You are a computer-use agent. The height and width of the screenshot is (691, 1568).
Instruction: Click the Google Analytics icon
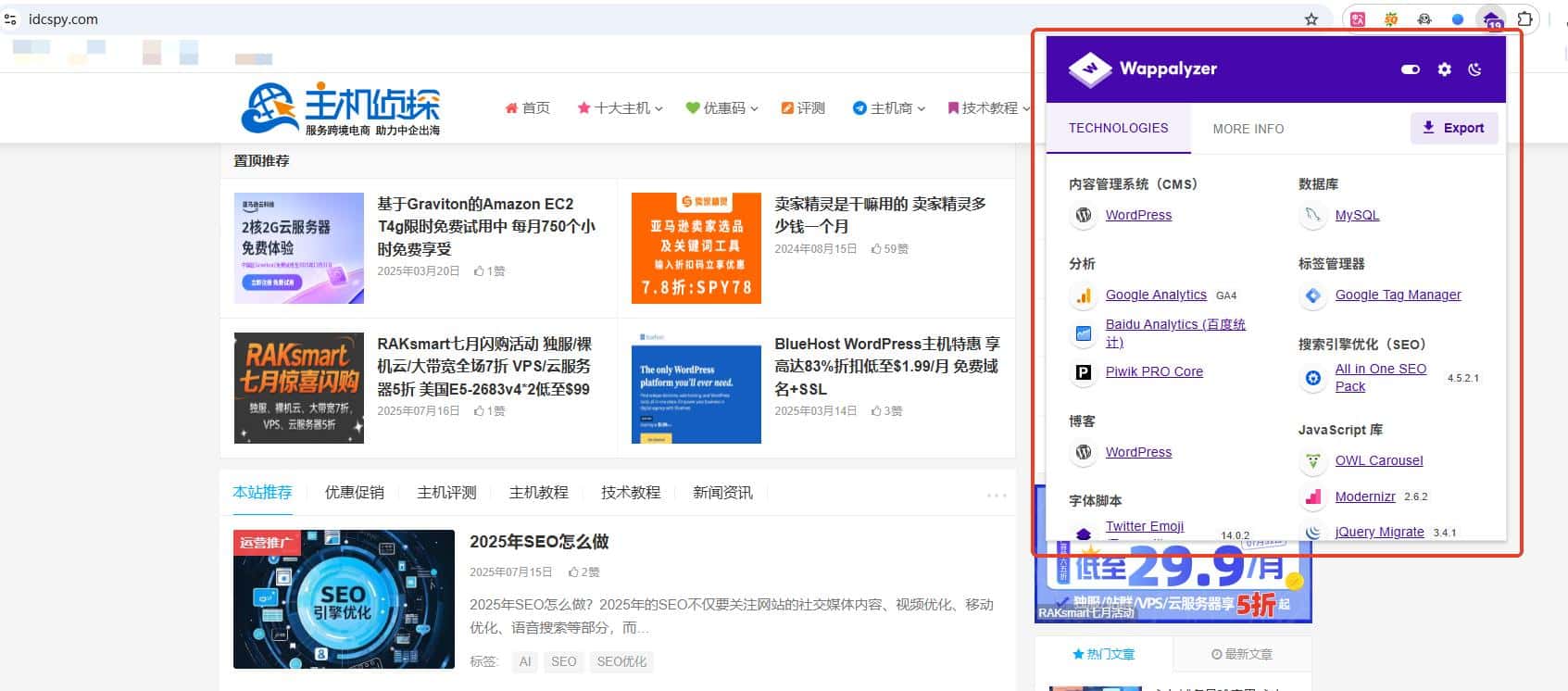(1083, 295)
